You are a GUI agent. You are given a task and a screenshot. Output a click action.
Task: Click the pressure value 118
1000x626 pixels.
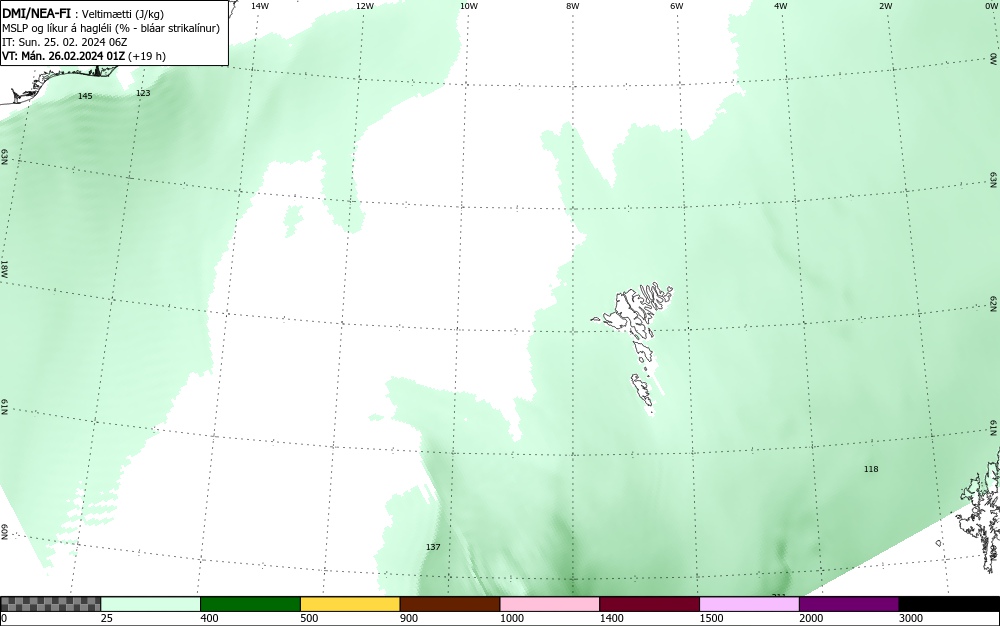871,469
